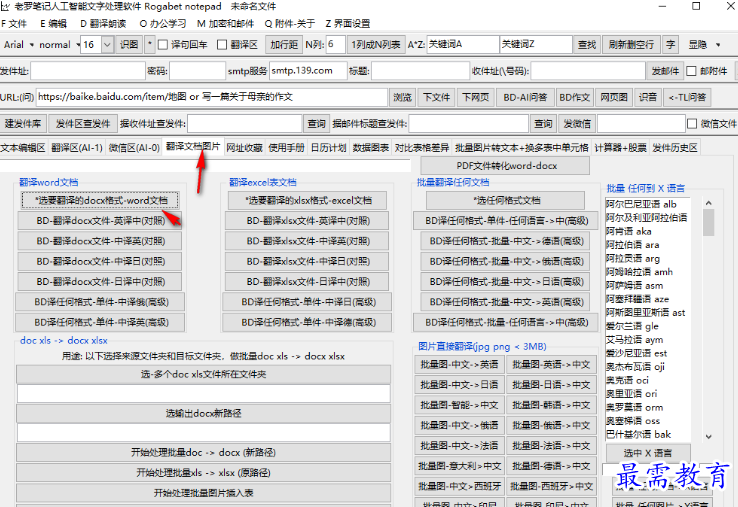Click BD-翻译docx文件-中译日(对照) button

100,261
